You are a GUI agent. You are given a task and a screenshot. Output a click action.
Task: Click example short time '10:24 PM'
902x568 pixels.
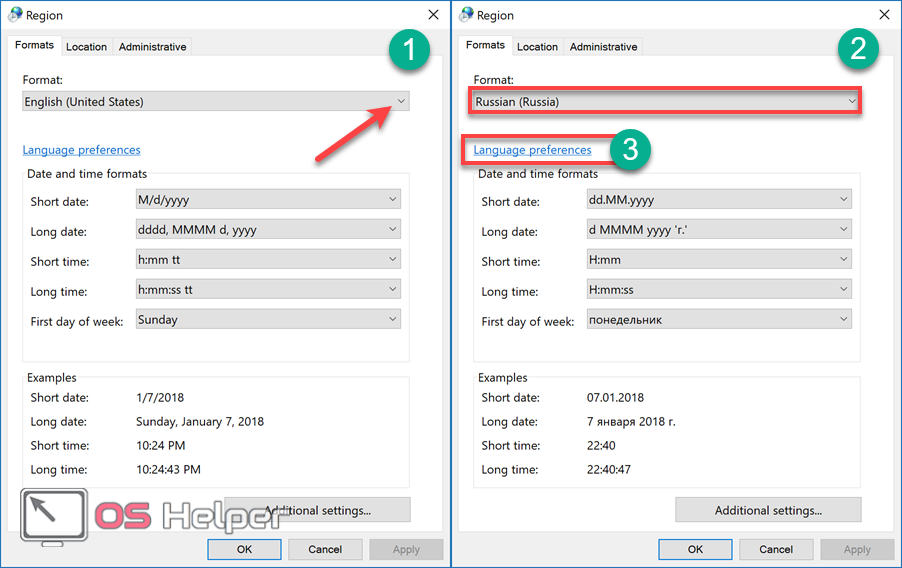[160, 445]
